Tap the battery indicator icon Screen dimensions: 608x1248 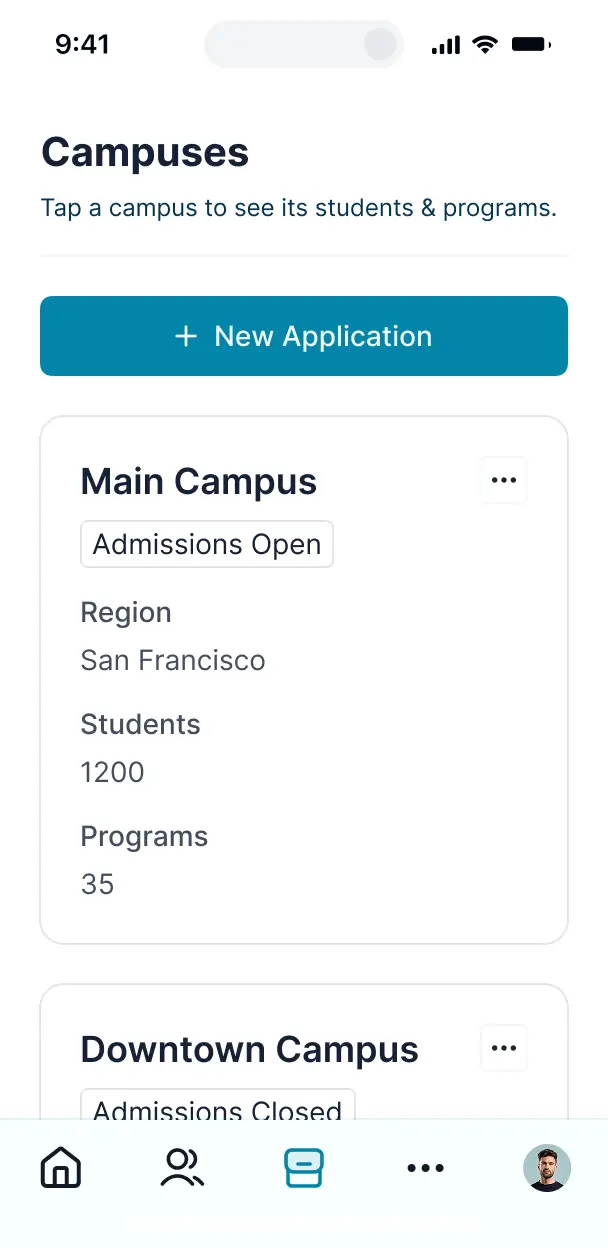pyautogui.click(x=532, y=44)
